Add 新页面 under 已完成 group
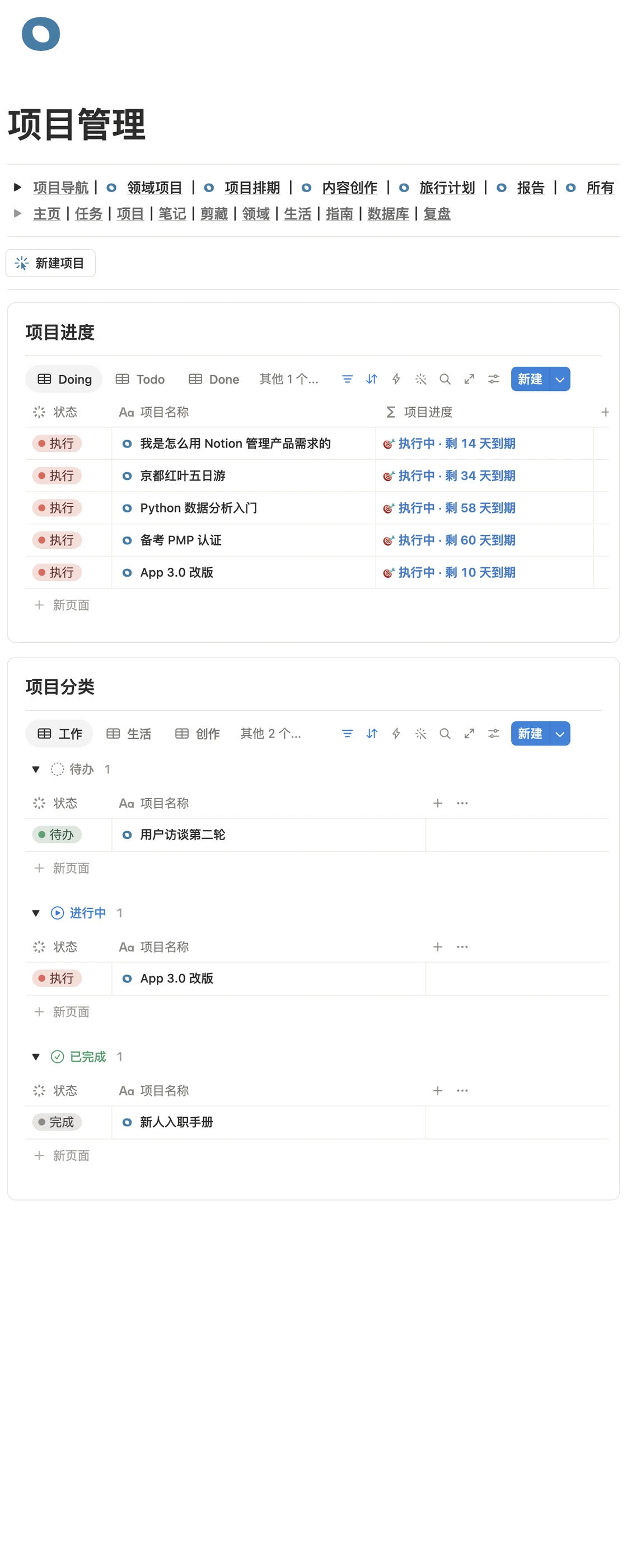The image size is (627, 1568). [x=62, y=1155]
